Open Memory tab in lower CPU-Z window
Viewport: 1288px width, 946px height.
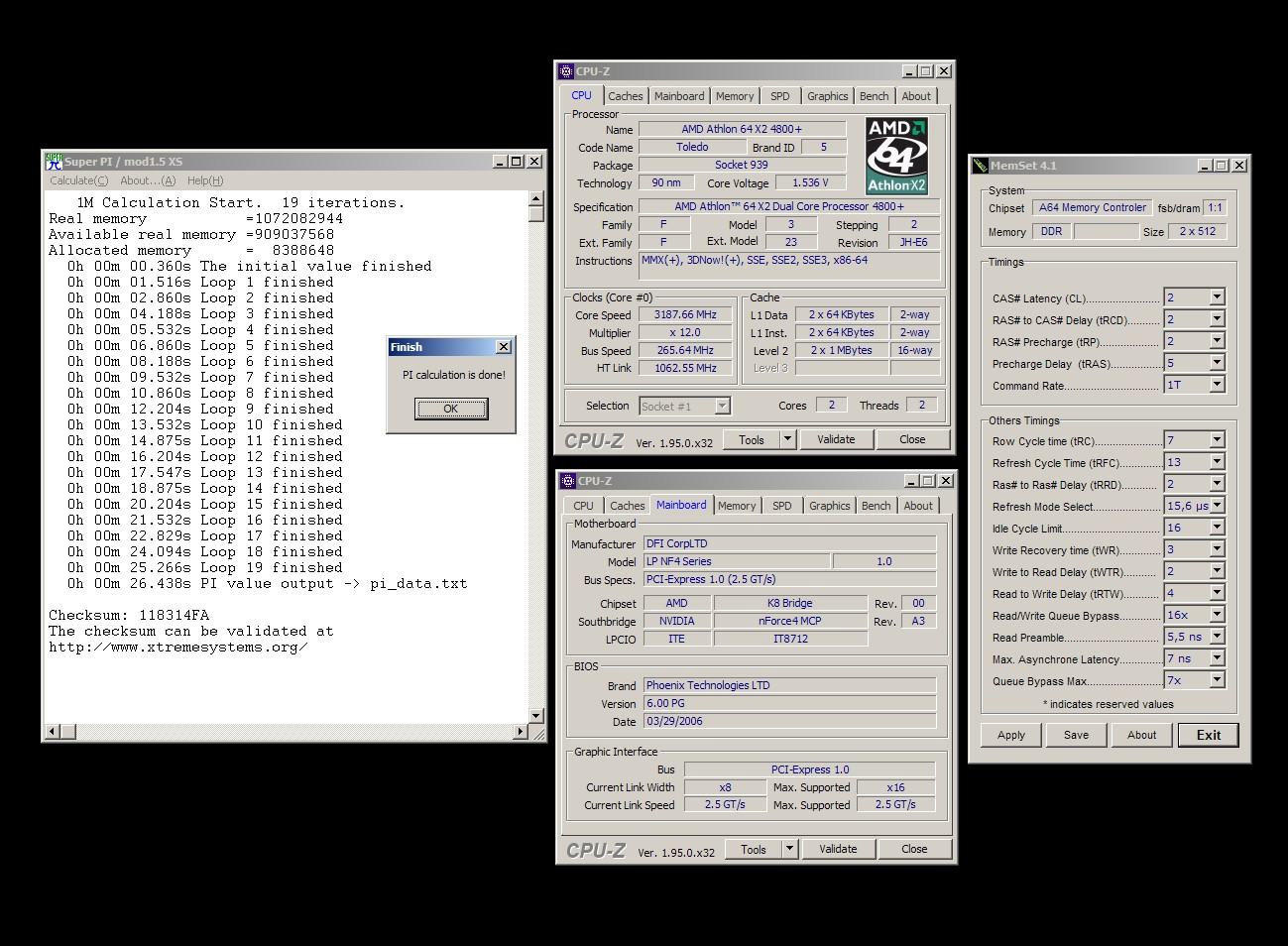737,506
